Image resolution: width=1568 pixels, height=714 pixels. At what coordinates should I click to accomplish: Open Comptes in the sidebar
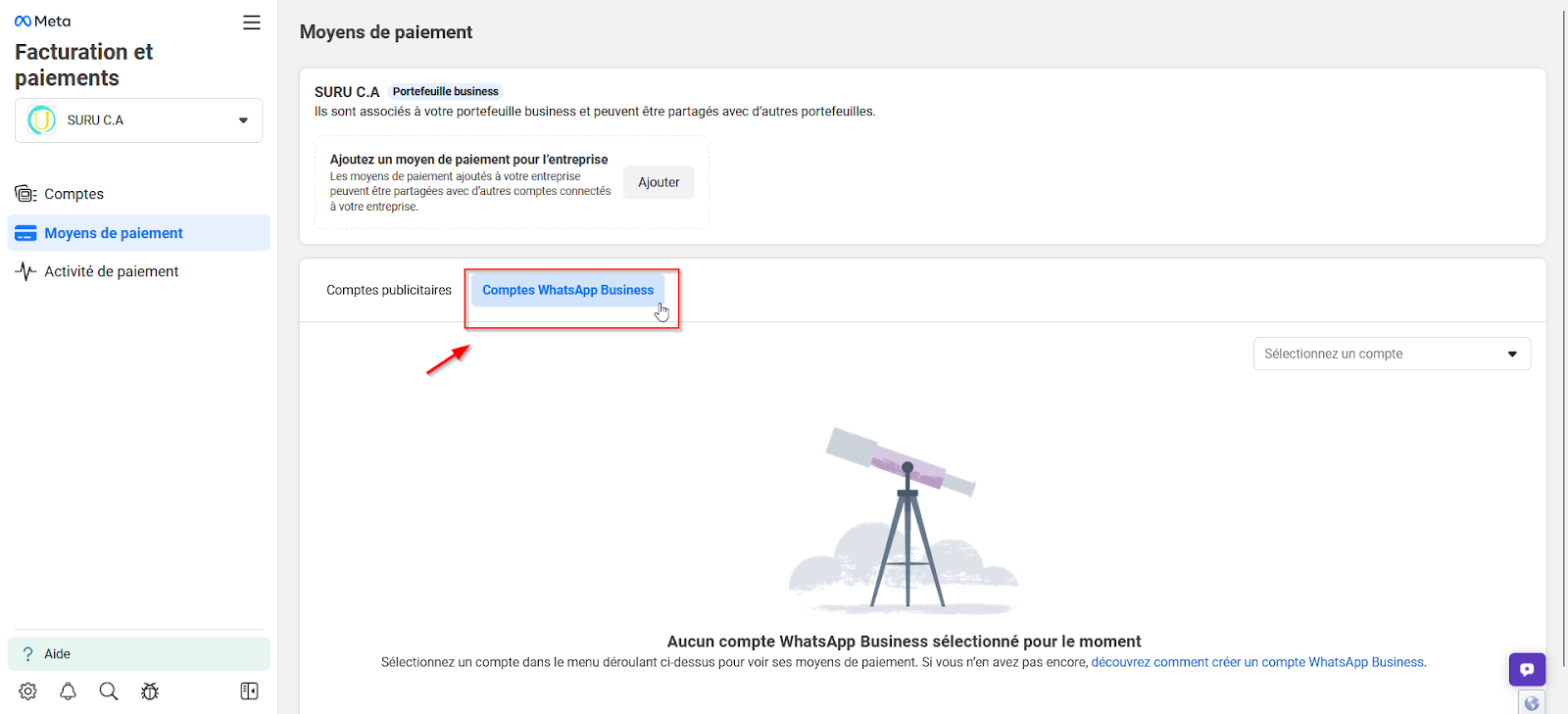[x=138, y=194]
